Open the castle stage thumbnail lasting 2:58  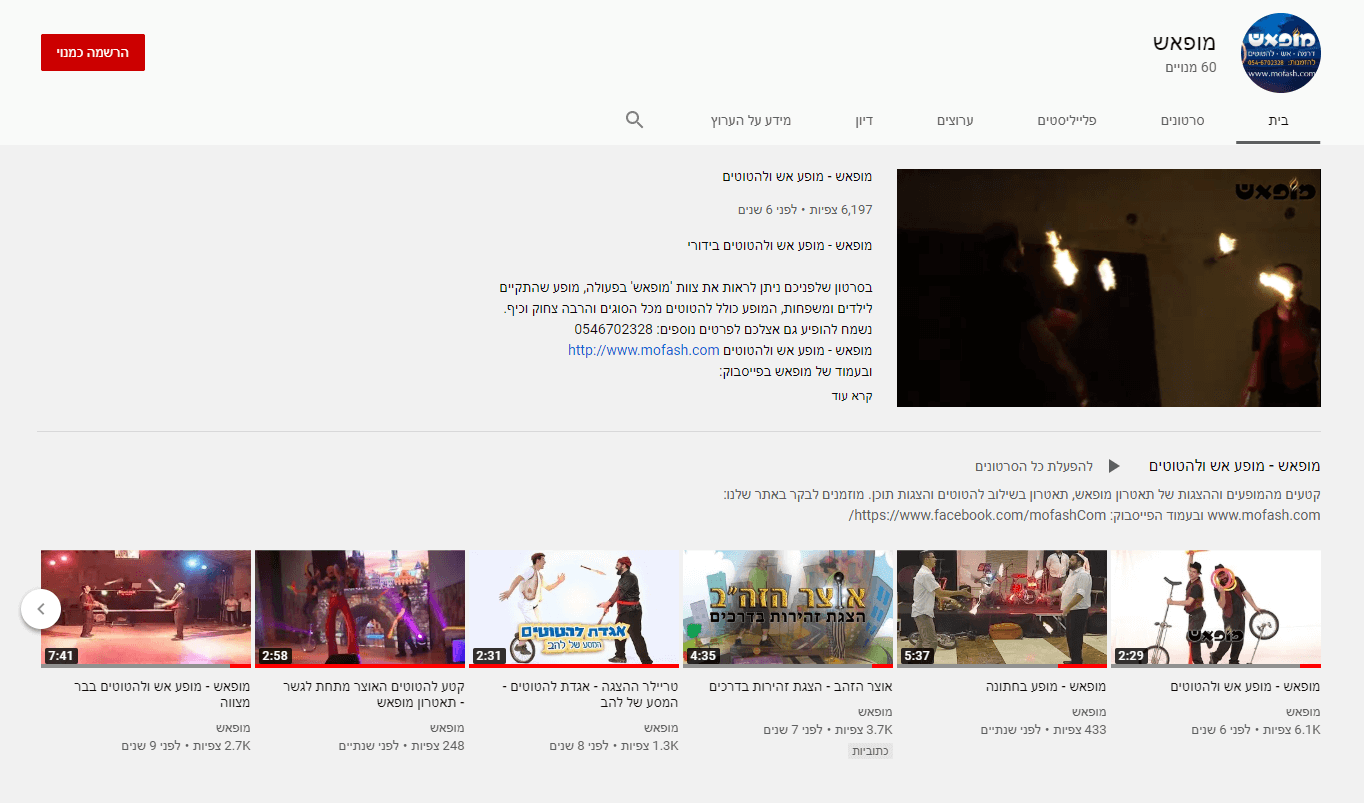360,608
